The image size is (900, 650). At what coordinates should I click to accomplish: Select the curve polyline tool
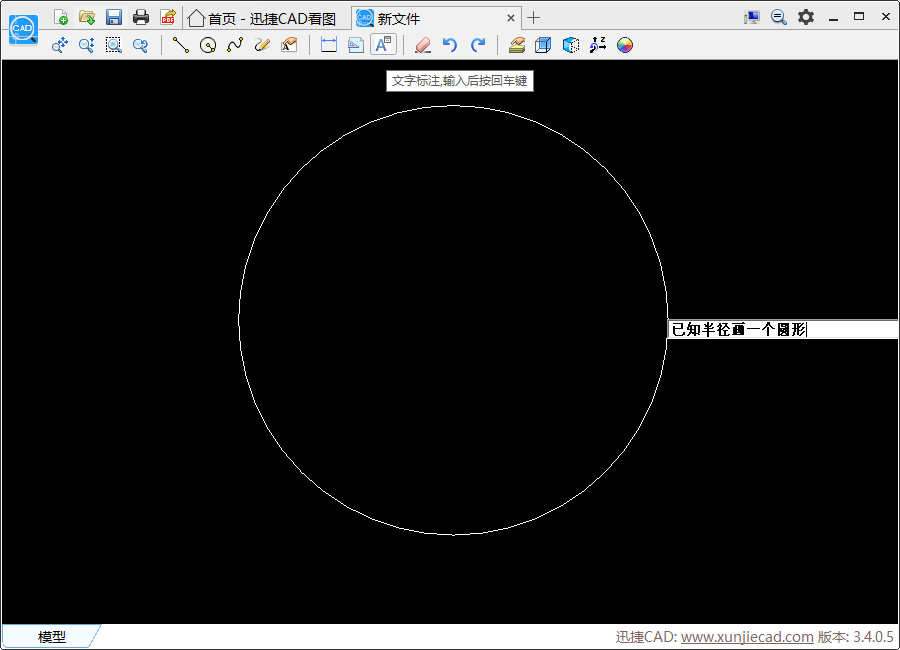coord(235,45)
